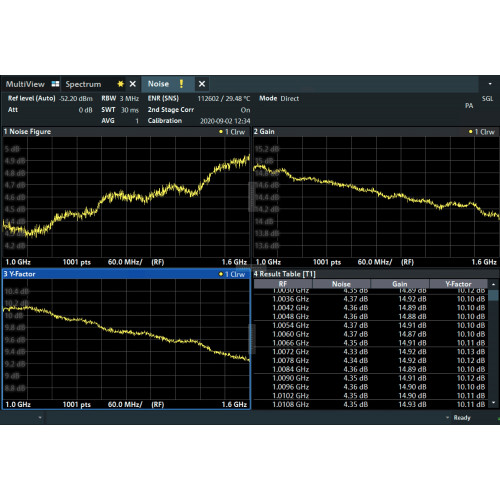Click the Noise Figure 1001 pts label
This screenshot has width=500, height=500.
77,262
